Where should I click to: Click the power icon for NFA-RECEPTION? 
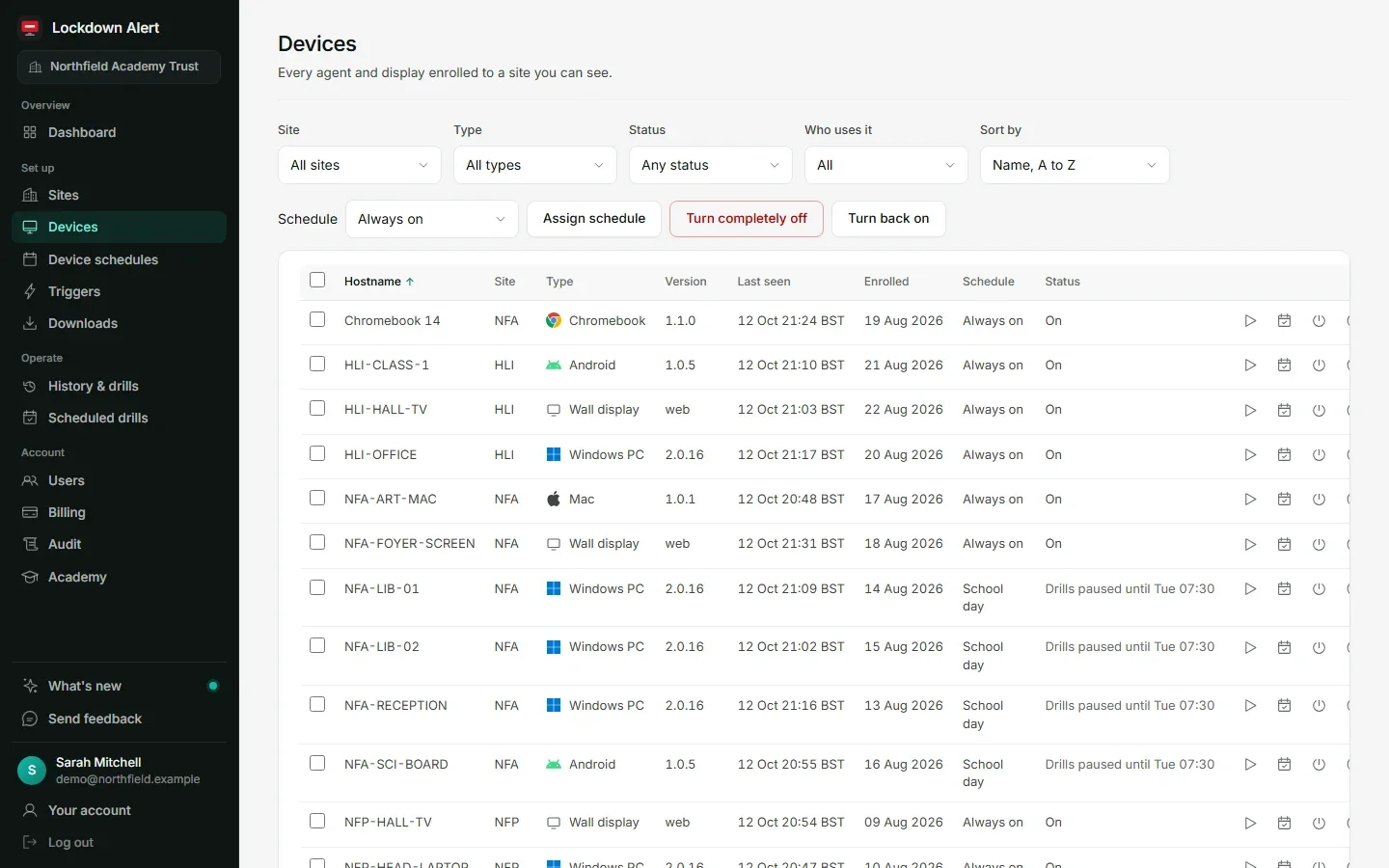tap(1319, 706)
